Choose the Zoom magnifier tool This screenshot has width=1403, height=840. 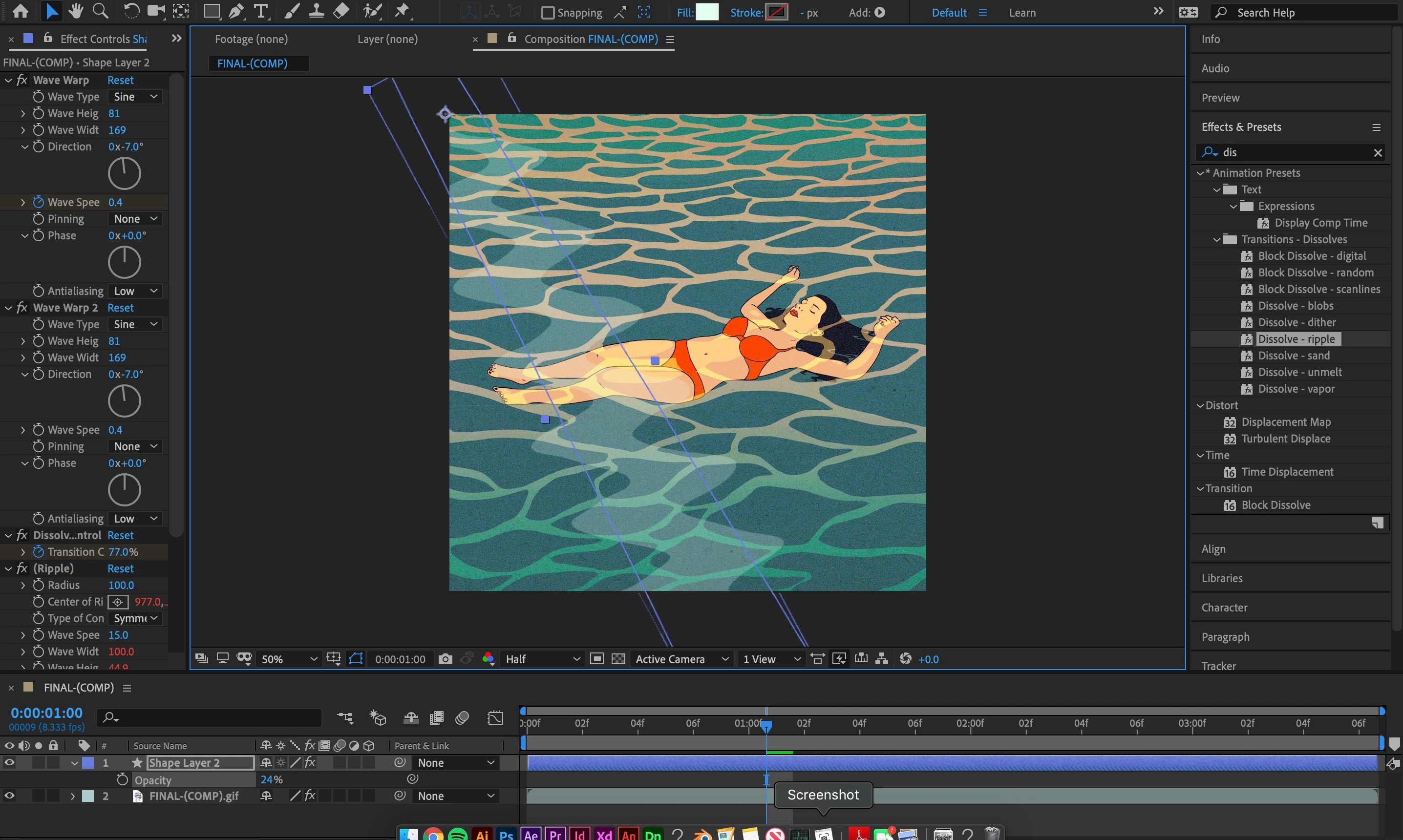pos(100,11)
